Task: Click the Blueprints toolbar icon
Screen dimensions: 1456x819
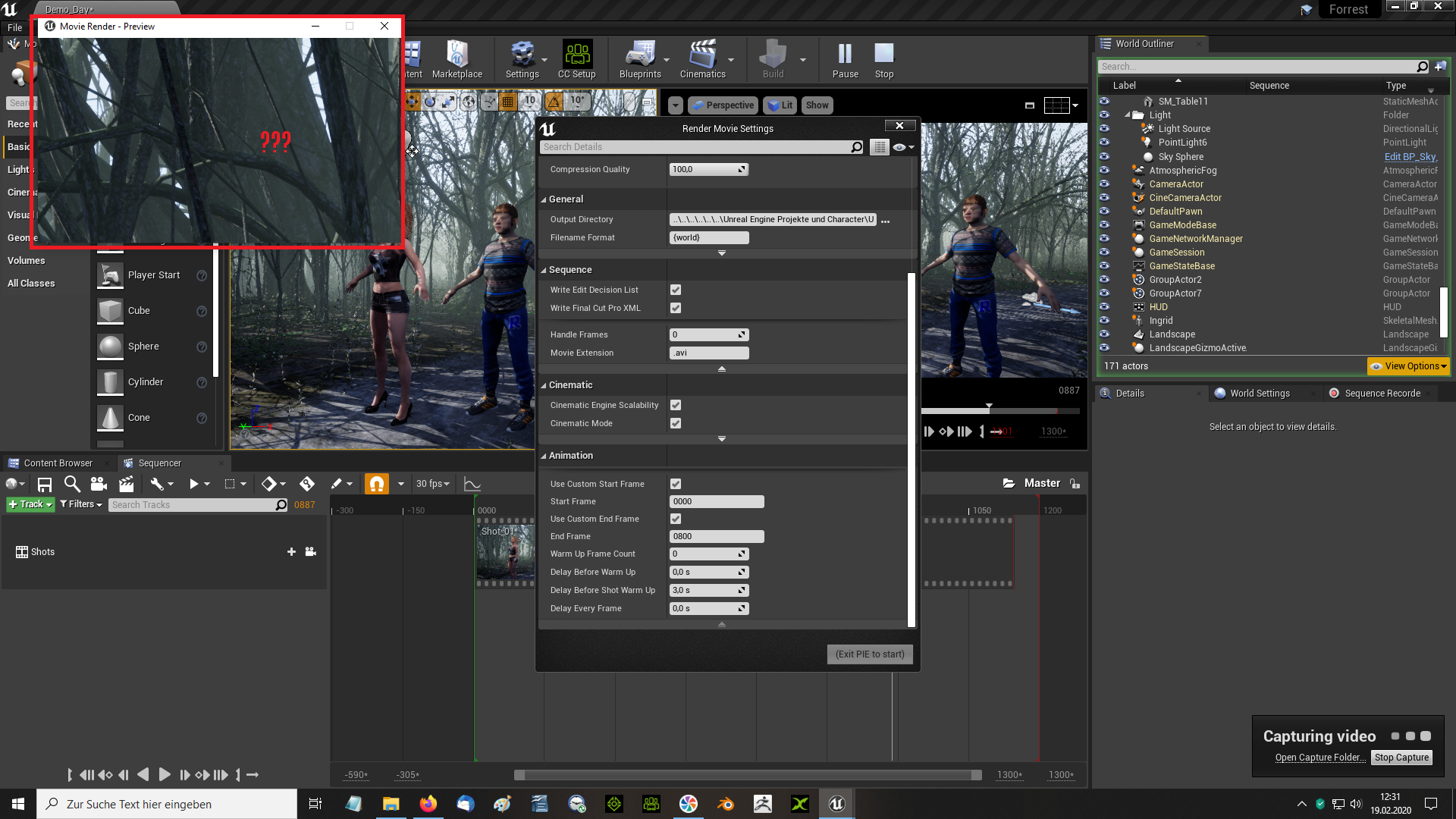Action: pyautogui.click(x=640, y=60)
